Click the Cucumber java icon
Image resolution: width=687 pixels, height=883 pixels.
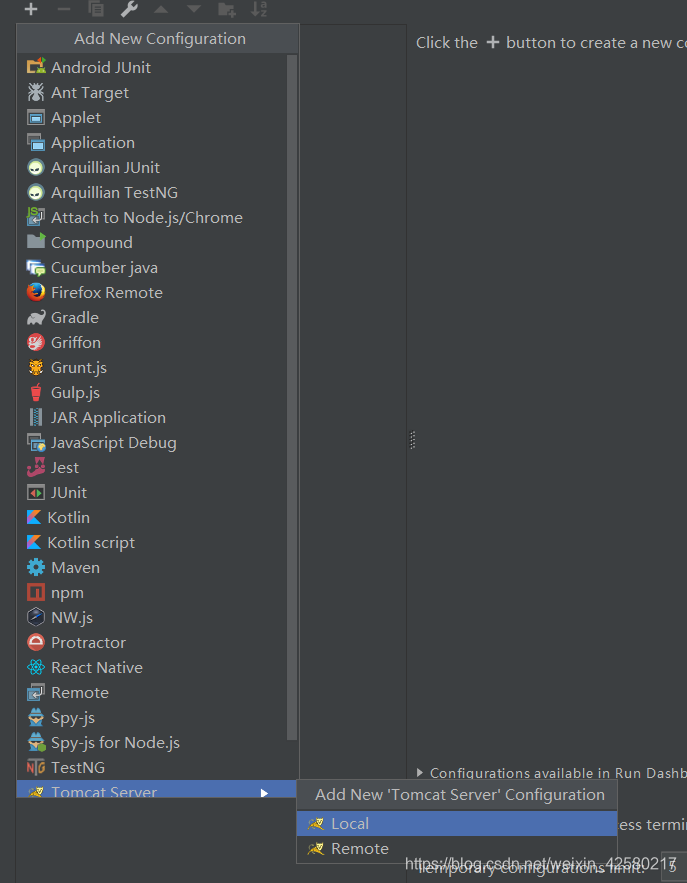[x=36, y=267]
